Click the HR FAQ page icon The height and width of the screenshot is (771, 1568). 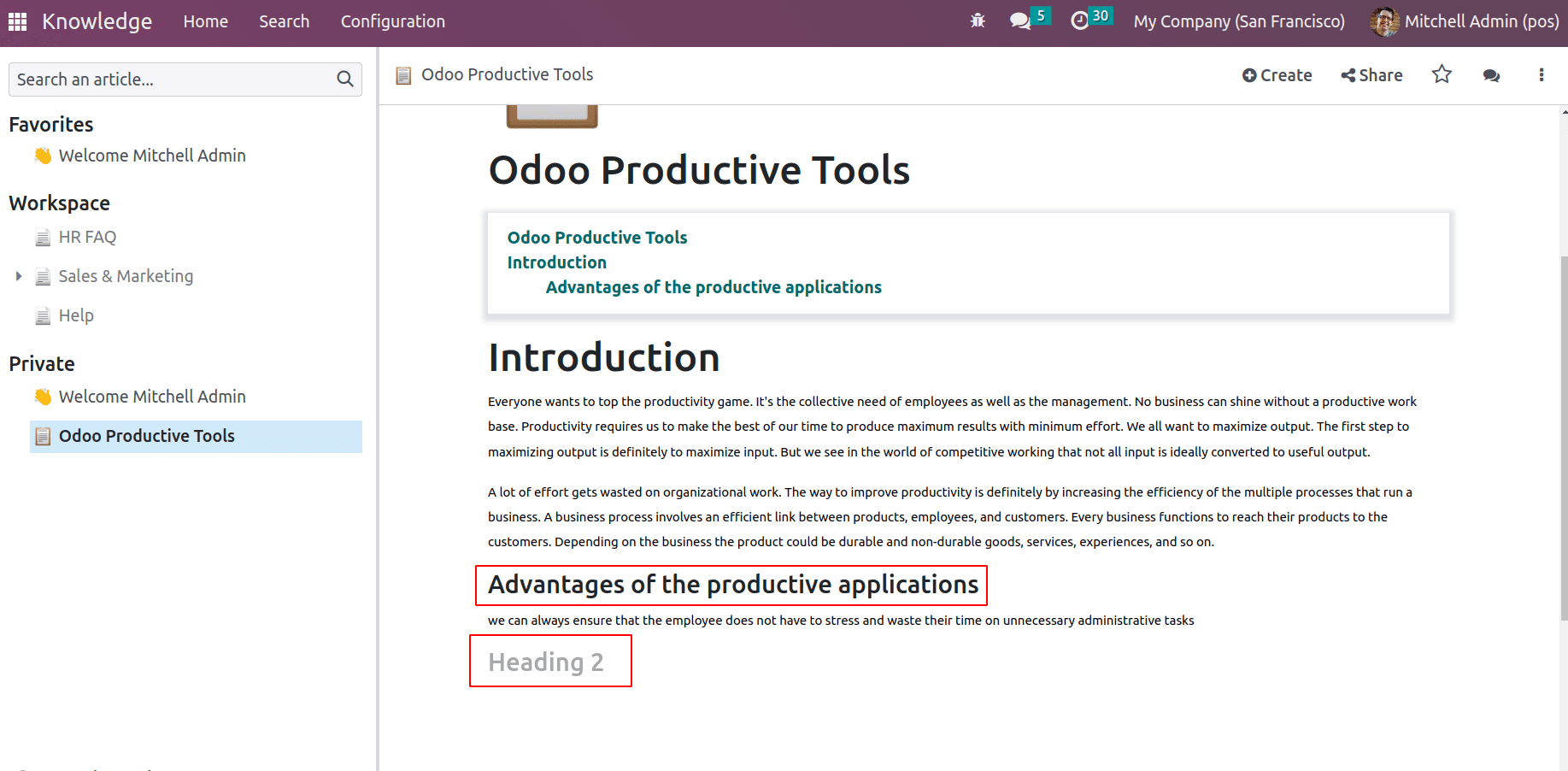click(43, 238)
